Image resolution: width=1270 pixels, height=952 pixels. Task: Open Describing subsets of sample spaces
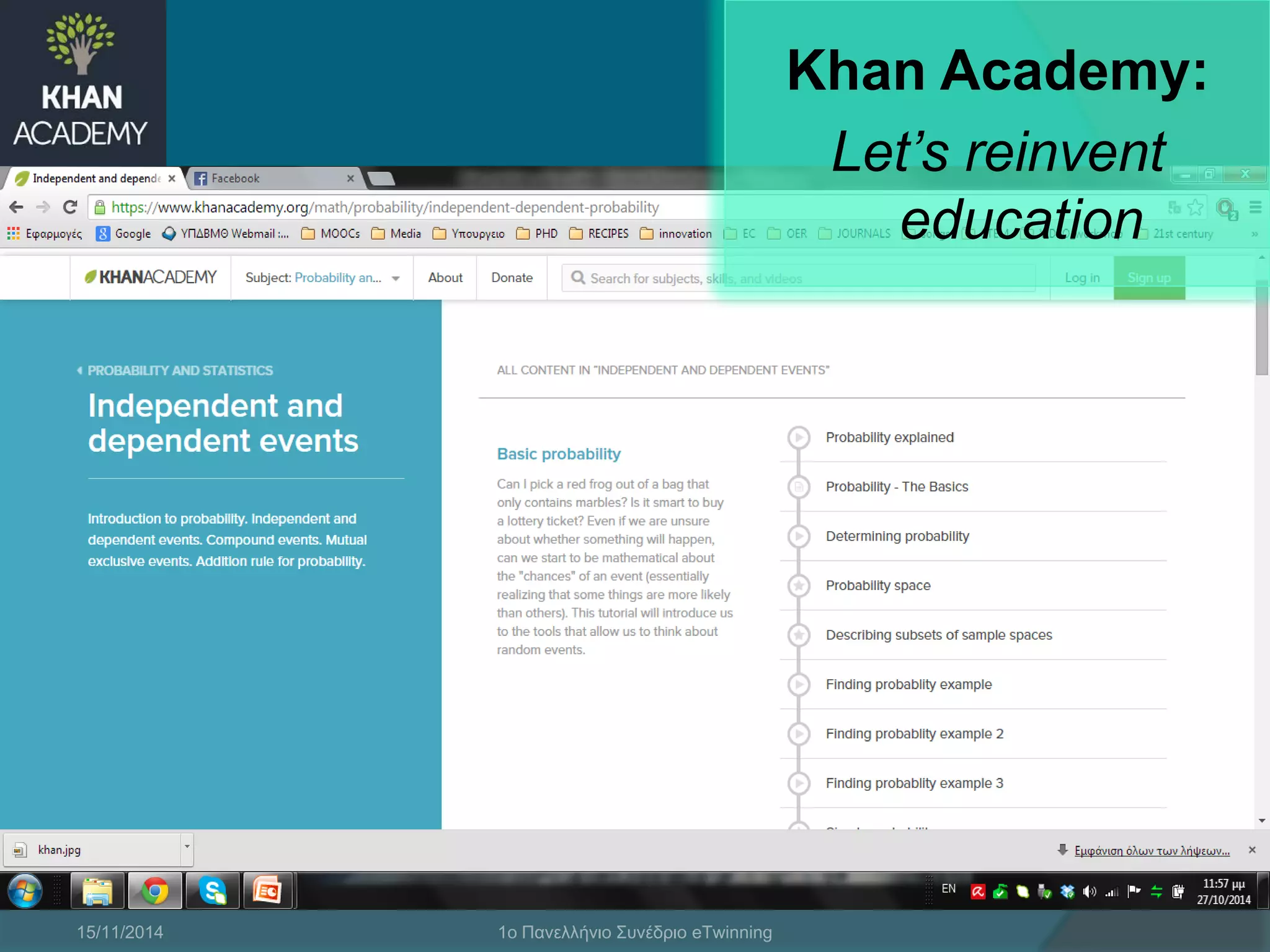pos(939,635)
